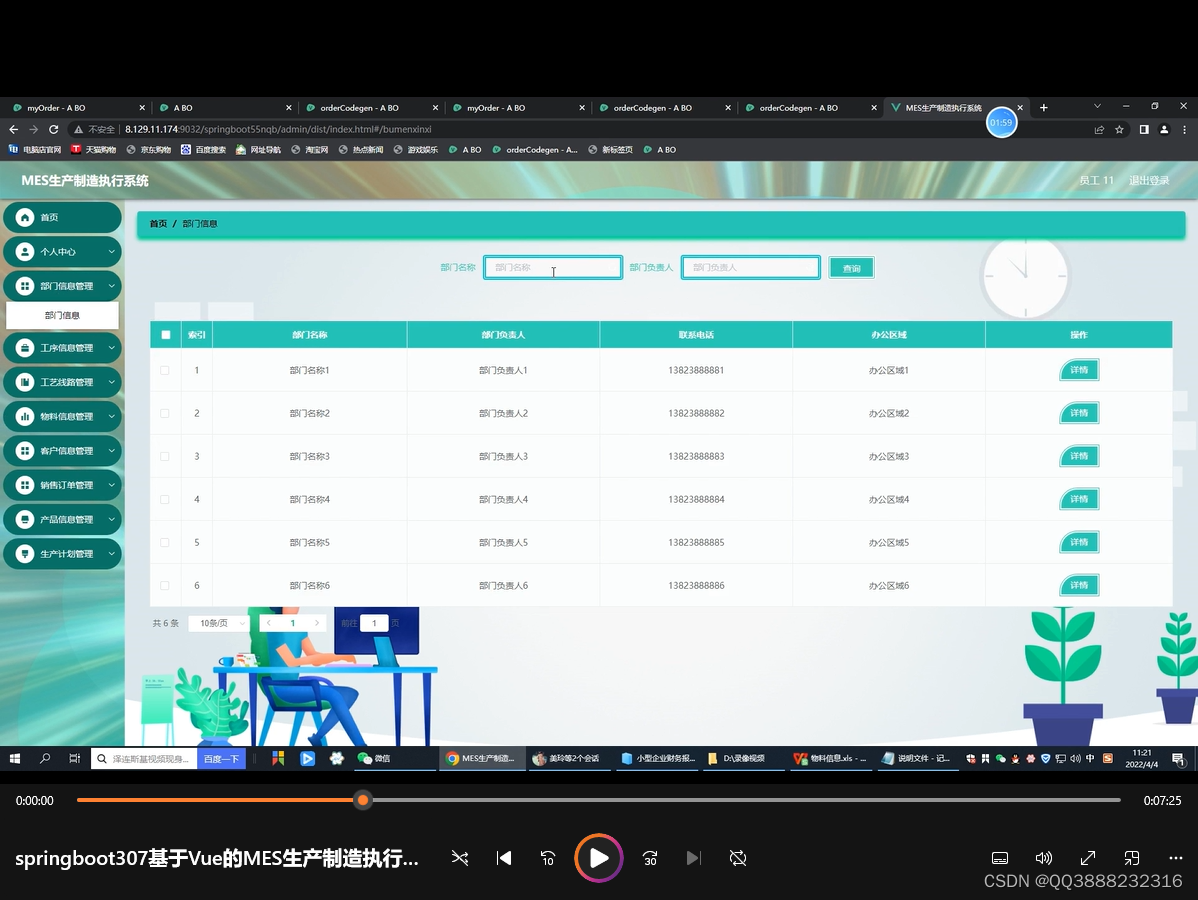Click inside the 部门名称 search input field
Screen dimensions: 1198x900
point(552,267)
